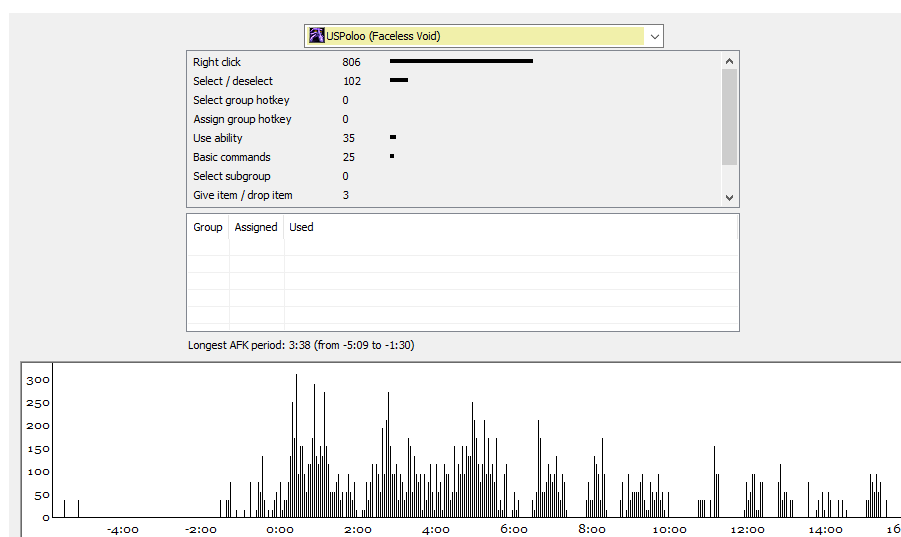Click the Assigned column header

256,227
